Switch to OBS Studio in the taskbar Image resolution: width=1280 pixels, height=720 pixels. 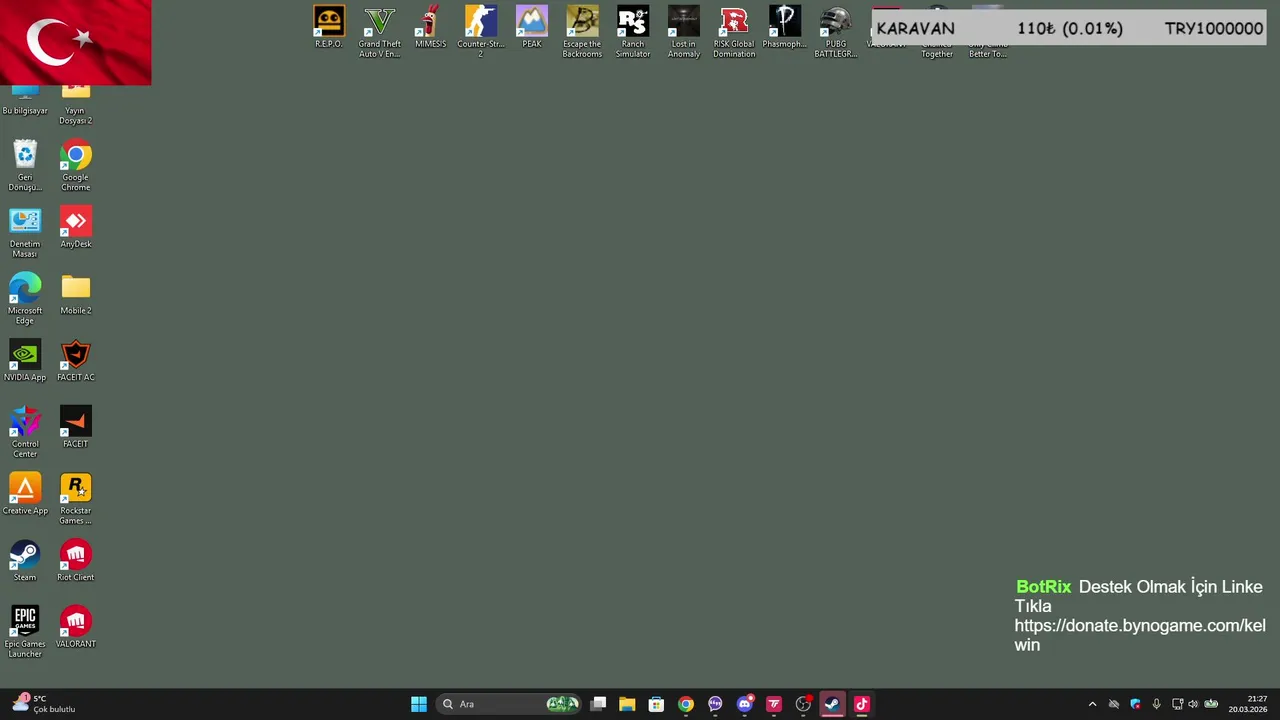803,704
